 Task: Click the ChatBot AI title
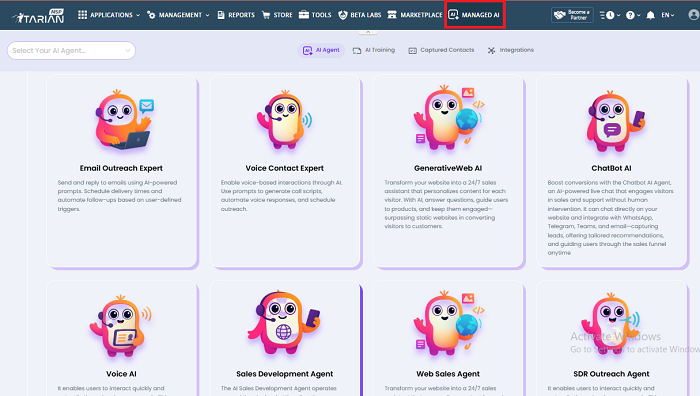611,168
